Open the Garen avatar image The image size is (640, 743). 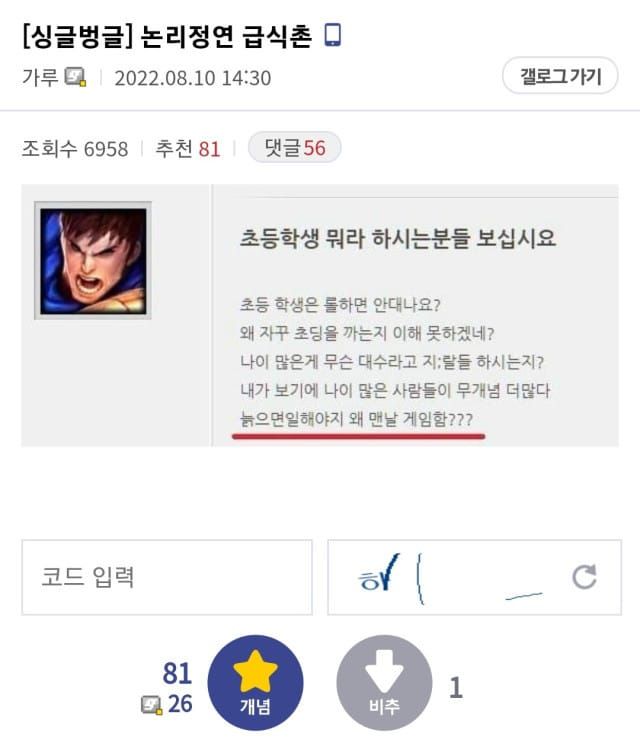coord(93,261)
